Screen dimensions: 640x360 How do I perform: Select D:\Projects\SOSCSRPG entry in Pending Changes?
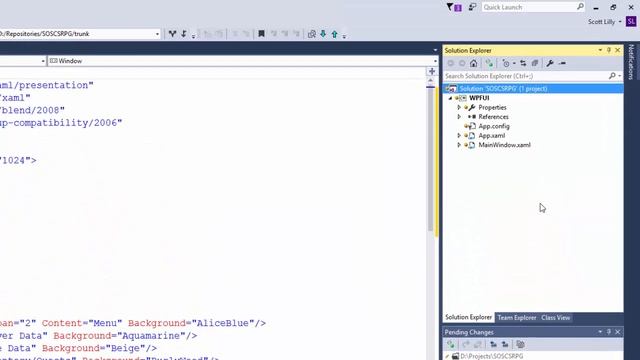(x=491, y=356)
